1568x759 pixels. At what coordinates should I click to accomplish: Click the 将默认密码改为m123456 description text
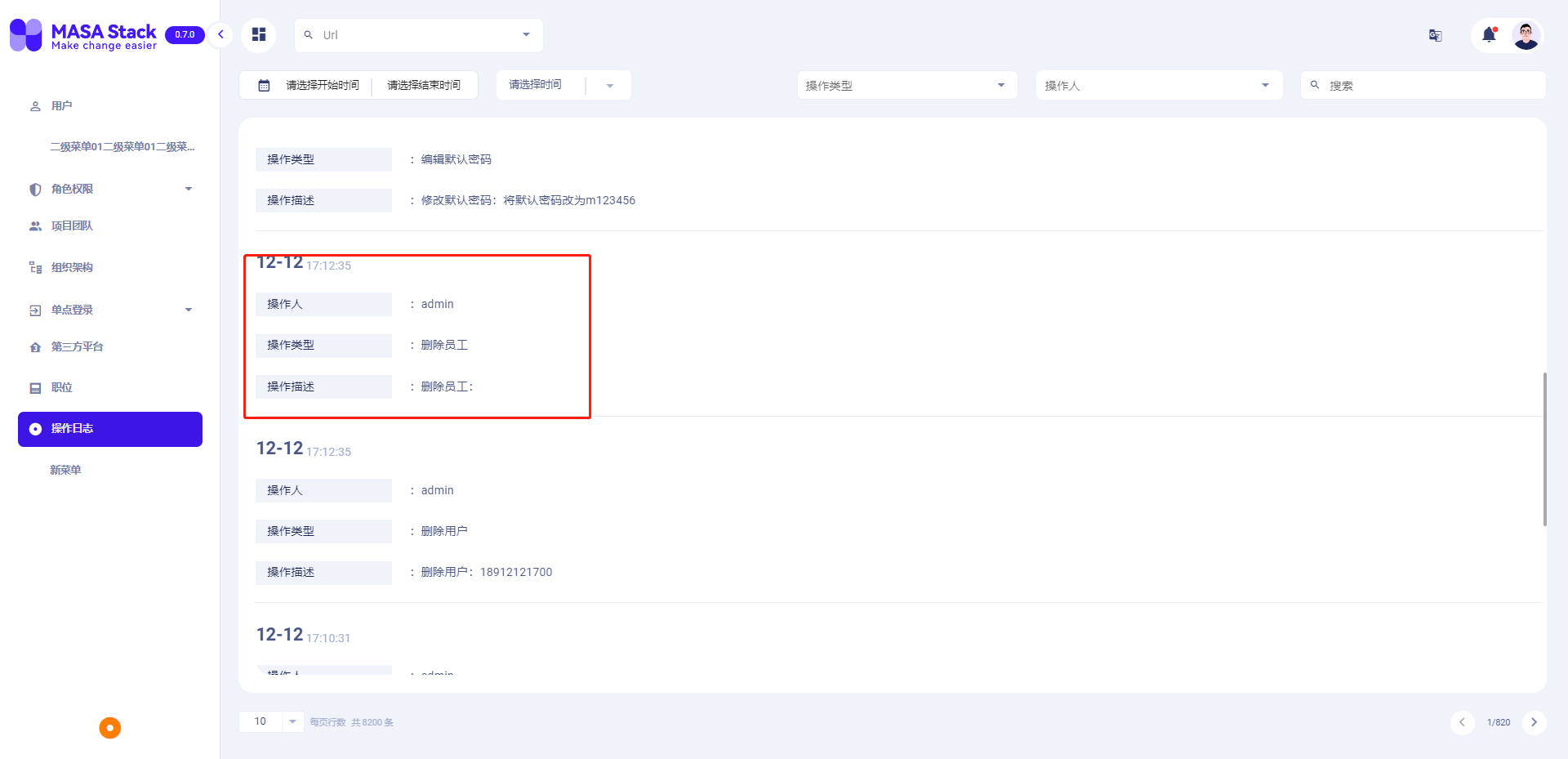point(569,200)
